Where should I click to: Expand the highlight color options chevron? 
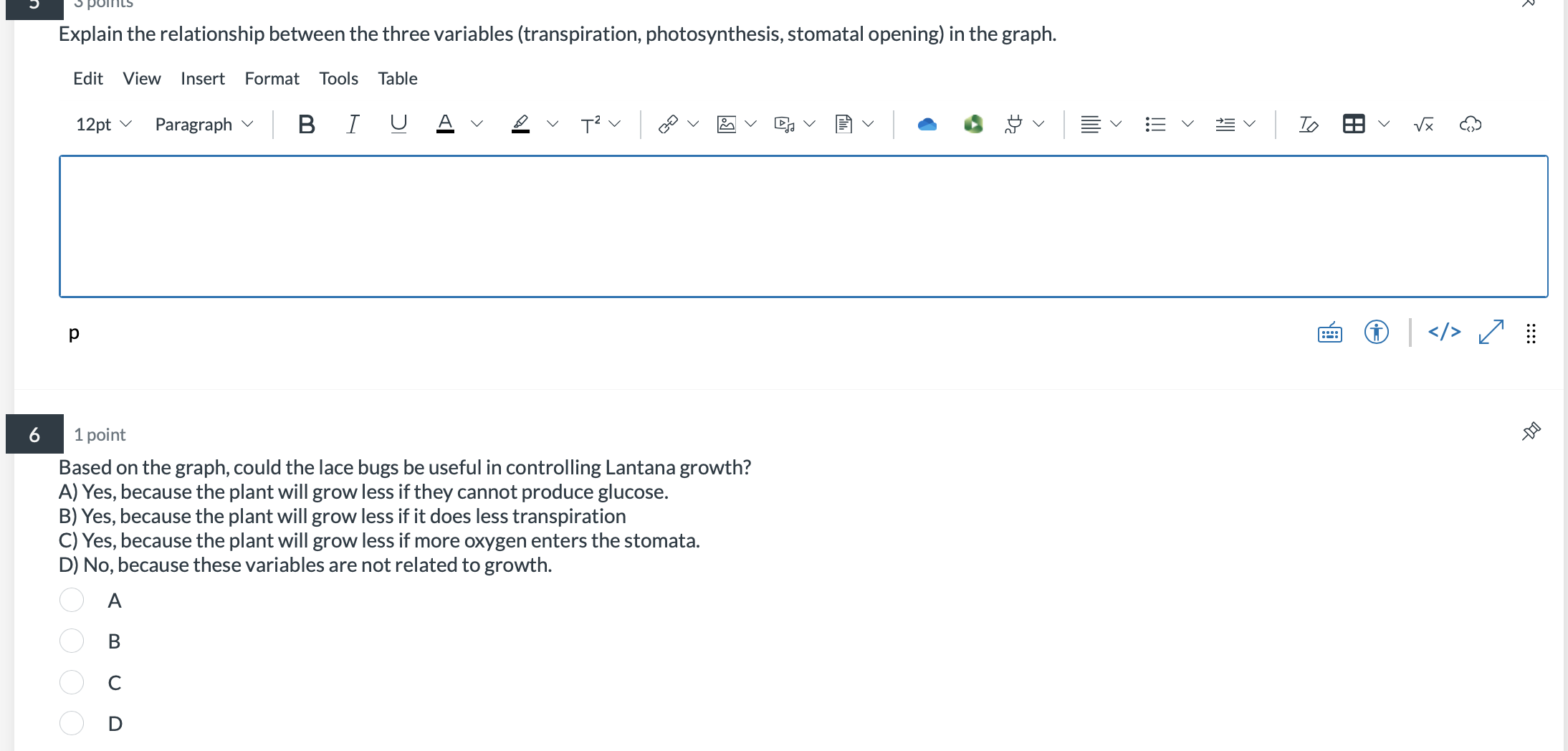tap(553, 125)
